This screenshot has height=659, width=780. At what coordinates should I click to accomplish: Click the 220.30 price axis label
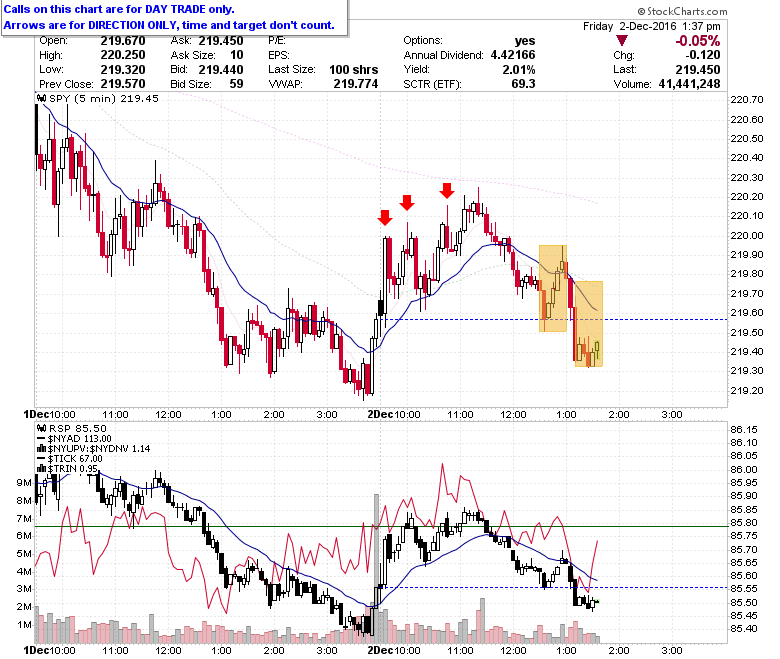click(747, 178)
